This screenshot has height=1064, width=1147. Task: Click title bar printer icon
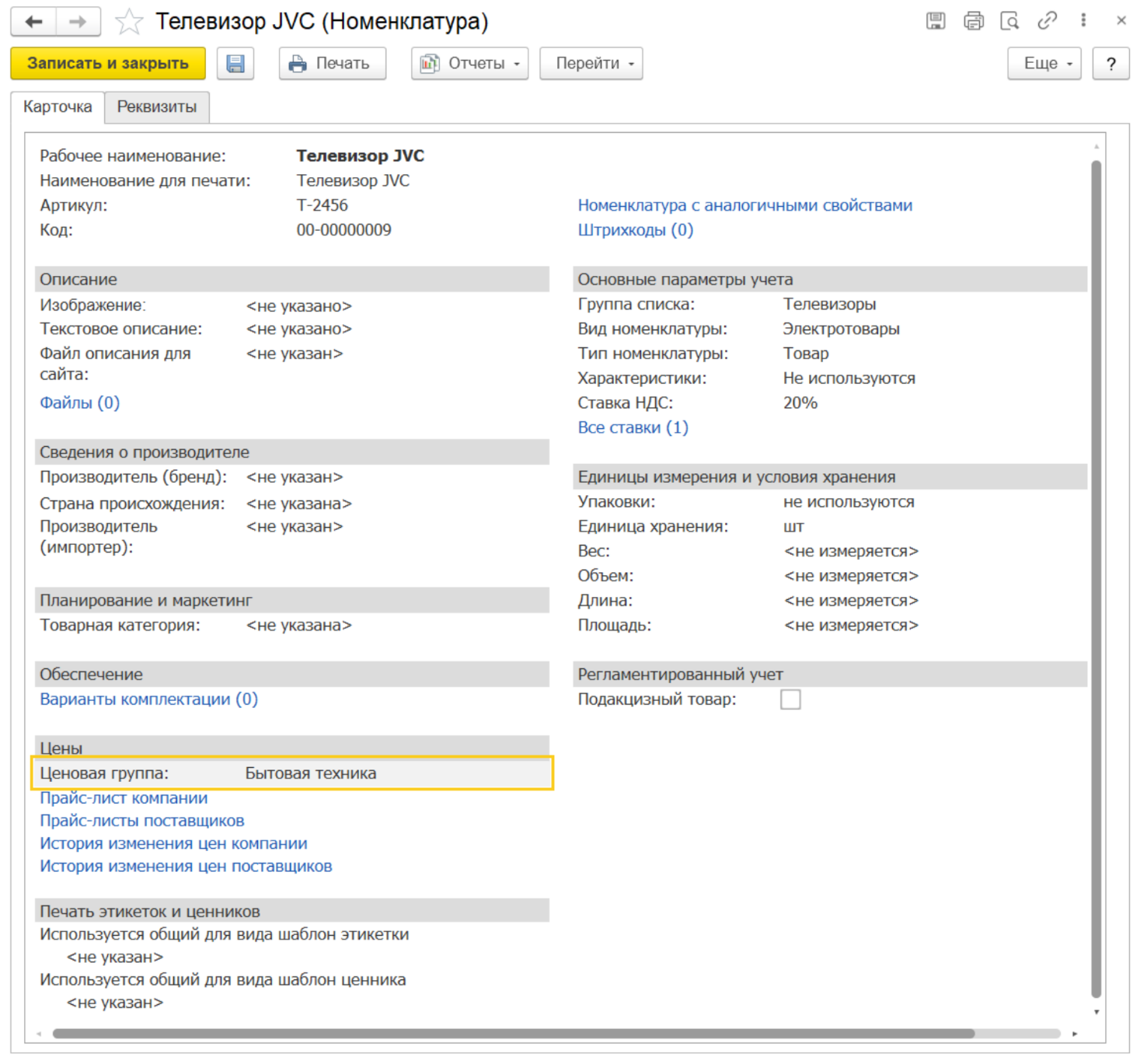pos(973,21)
